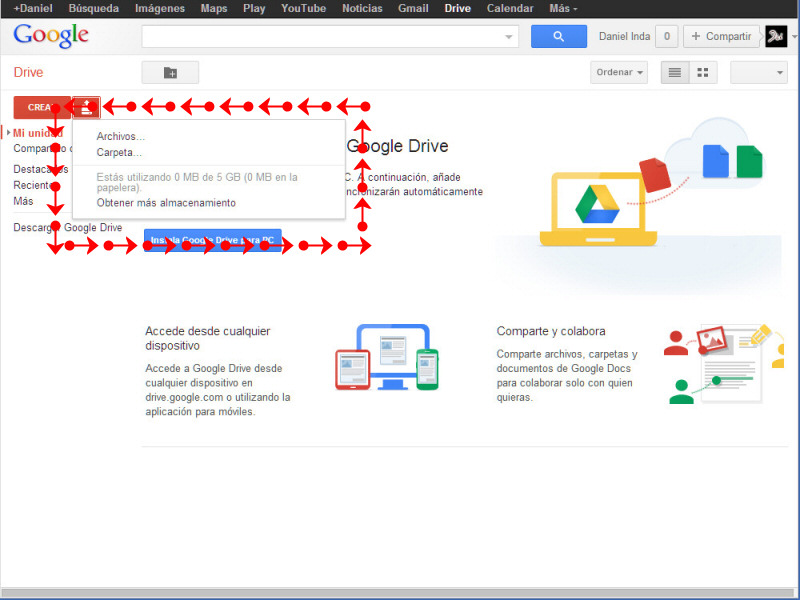The width and height of the screenshot is (800, 600).
Task: Click Obtener más almacenamiento link
Action: pos(166,203)
